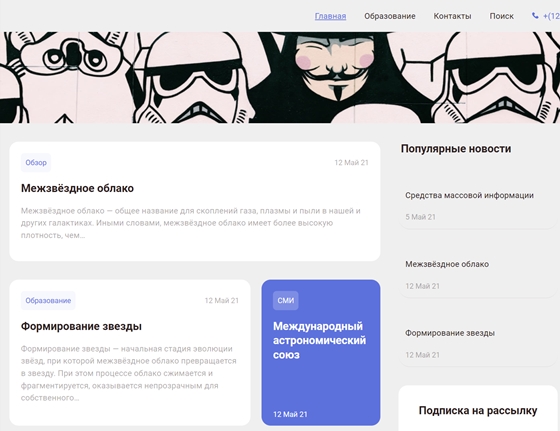Image resolution: width=560 pixels, height=431 pixels.
Task: Open the Контакты menu item
Action: (x=452, y=16)
